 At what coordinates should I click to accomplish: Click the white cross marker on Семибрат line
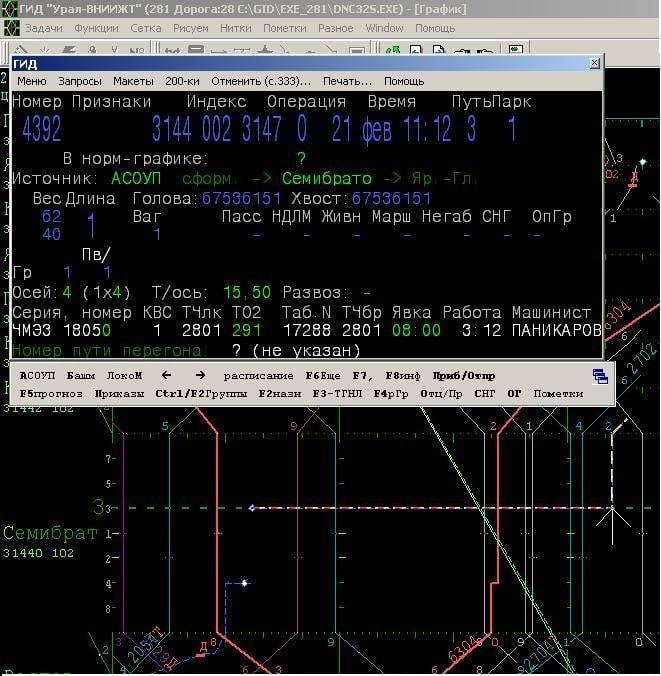pos(612,509)
